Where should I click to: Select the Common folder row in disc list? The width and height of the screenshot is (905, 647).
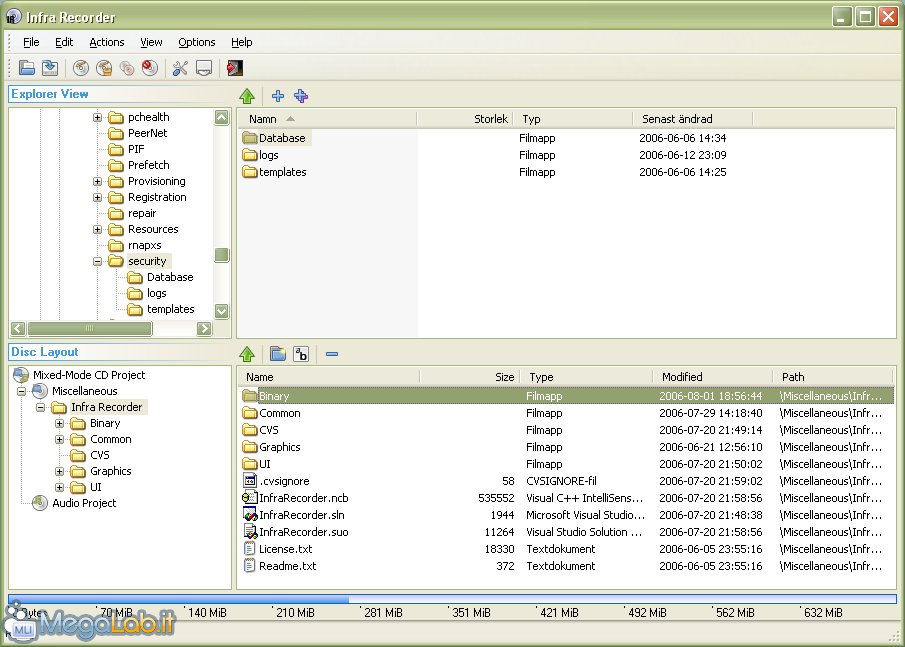(x=567, y=413)
